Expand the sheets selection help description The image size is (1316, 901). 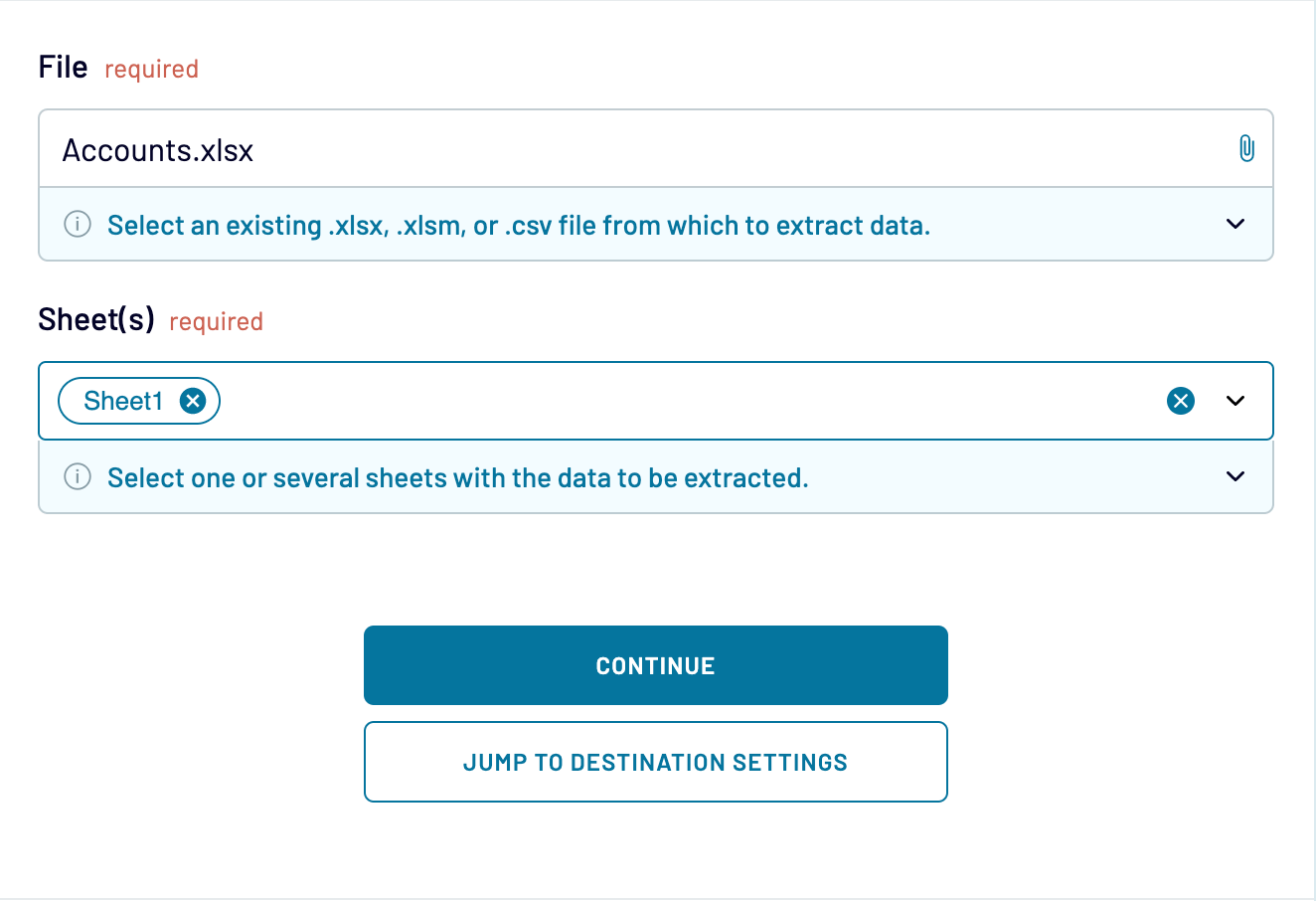(1234, 476)
